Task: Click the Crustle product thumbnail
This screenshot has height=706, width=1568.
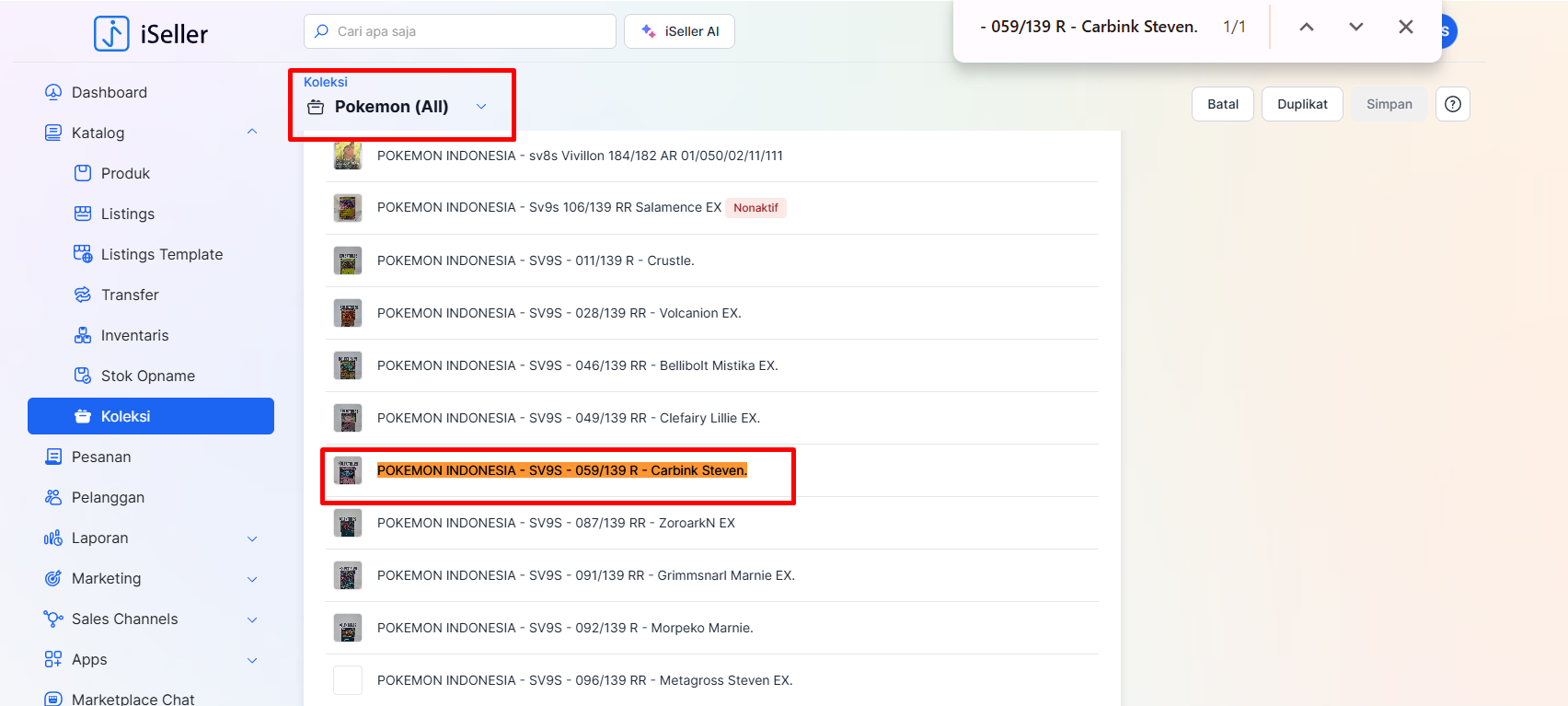Action: (348, 260)
